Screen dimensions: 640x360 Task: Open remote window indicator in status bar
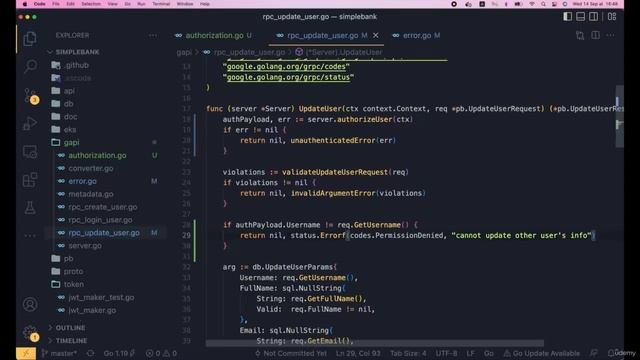pos(26,353)
